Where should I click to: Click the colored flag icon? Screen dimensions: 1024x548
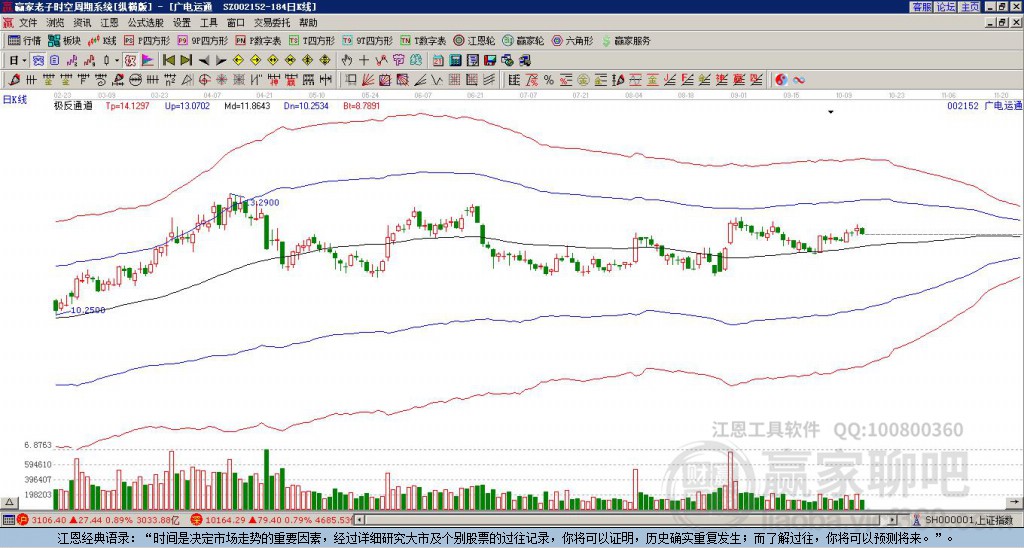[148, 60]
